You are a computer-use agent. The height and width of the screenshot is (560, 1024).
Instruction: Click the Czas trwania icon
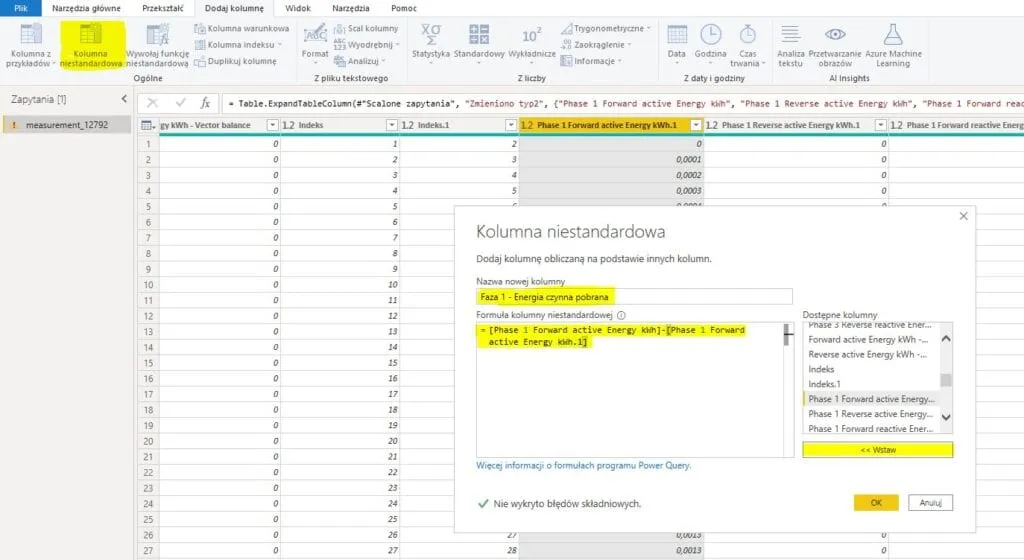tap(747, 34)
